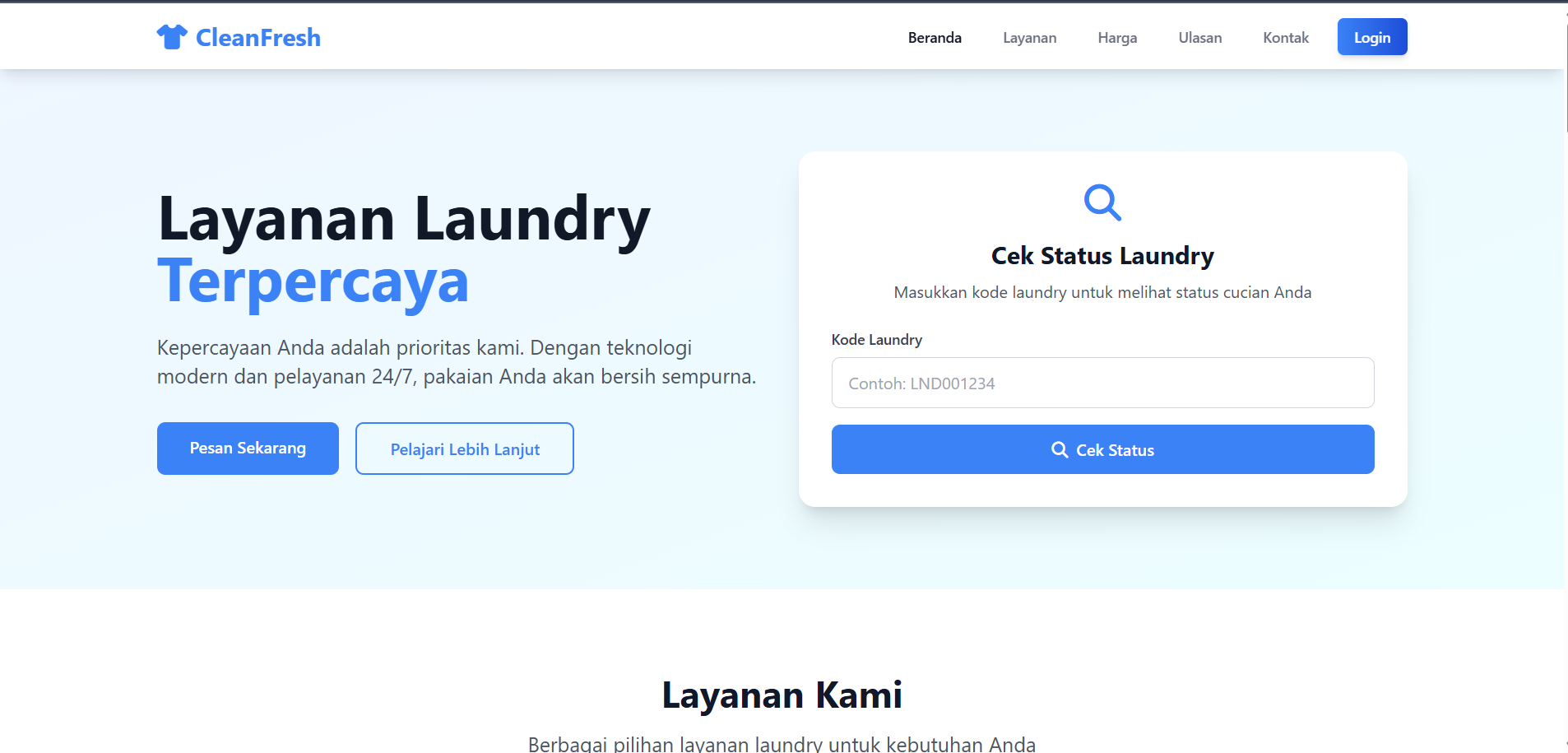Click the magnifying glass icon above Cek Status Laundry
Screen dimensions: 1568x753
coord(1102,202)
